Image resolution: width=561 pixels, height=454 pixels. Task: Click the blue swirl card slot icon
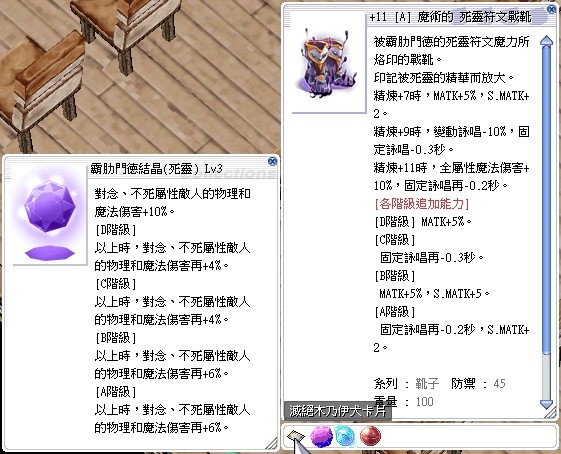(x=345, y=436)
